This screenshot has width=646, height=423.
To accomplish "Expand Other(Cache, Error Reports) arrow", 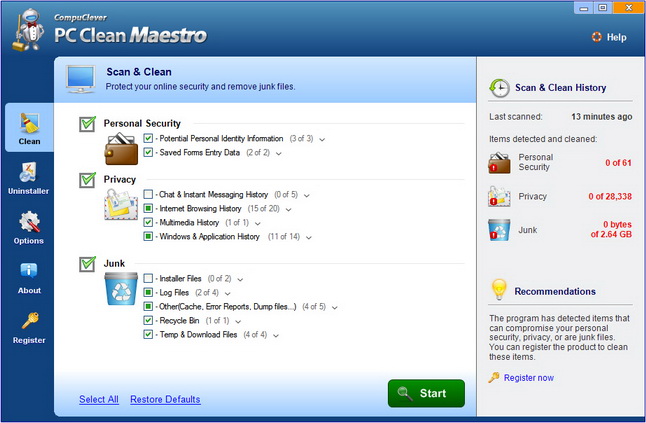I will (x=335, y=308).
